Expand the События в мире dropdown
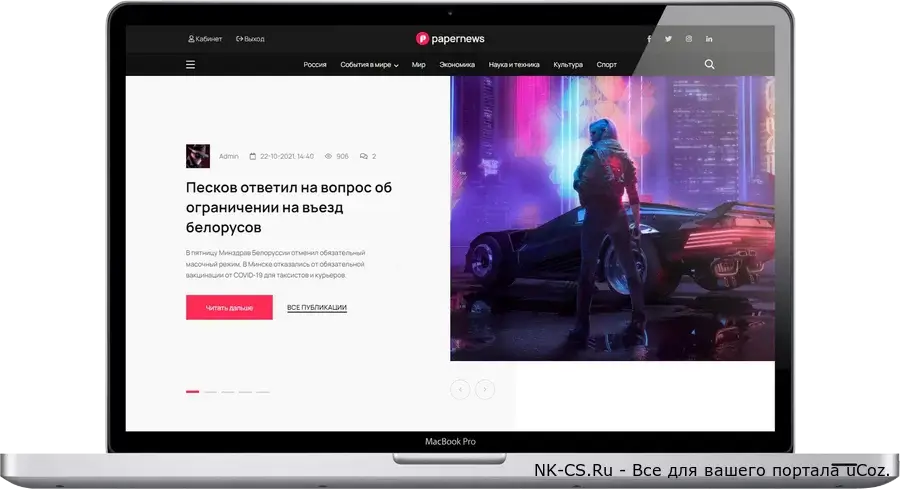 369,65
